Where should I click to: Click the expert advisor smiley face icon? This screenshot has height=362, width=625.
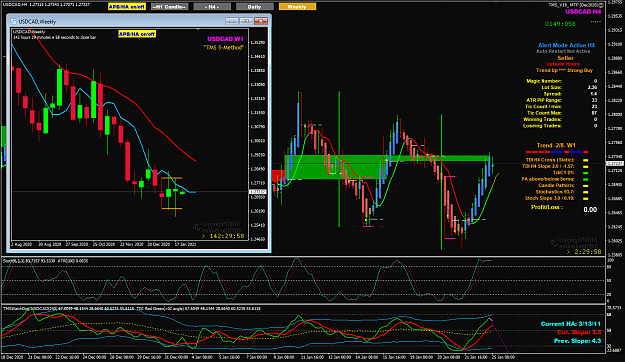pyautogui.click(x=601, y=5)
